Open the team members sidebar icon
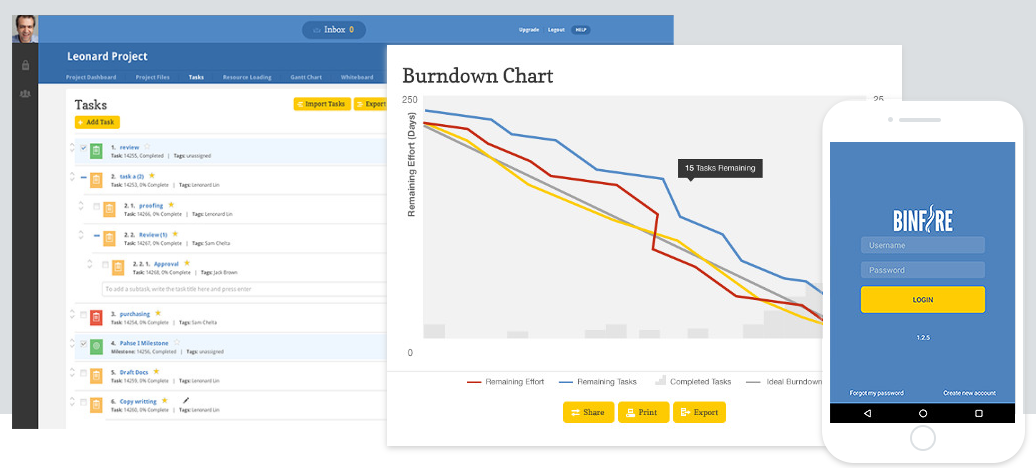 click(25, 94)
